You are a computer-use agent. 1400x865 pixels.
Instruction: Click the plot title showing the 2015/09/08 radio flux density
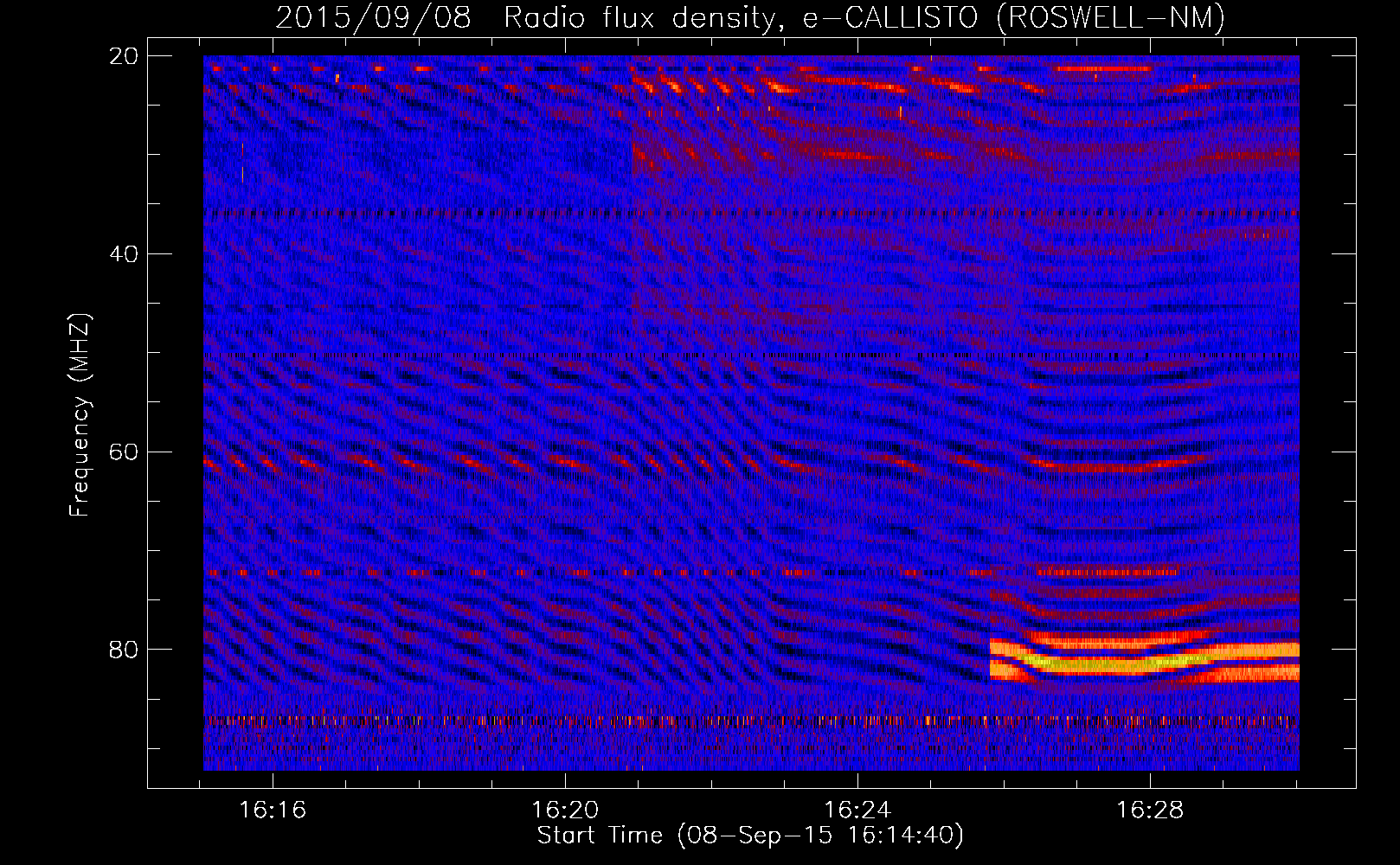(x=750, y=17)
